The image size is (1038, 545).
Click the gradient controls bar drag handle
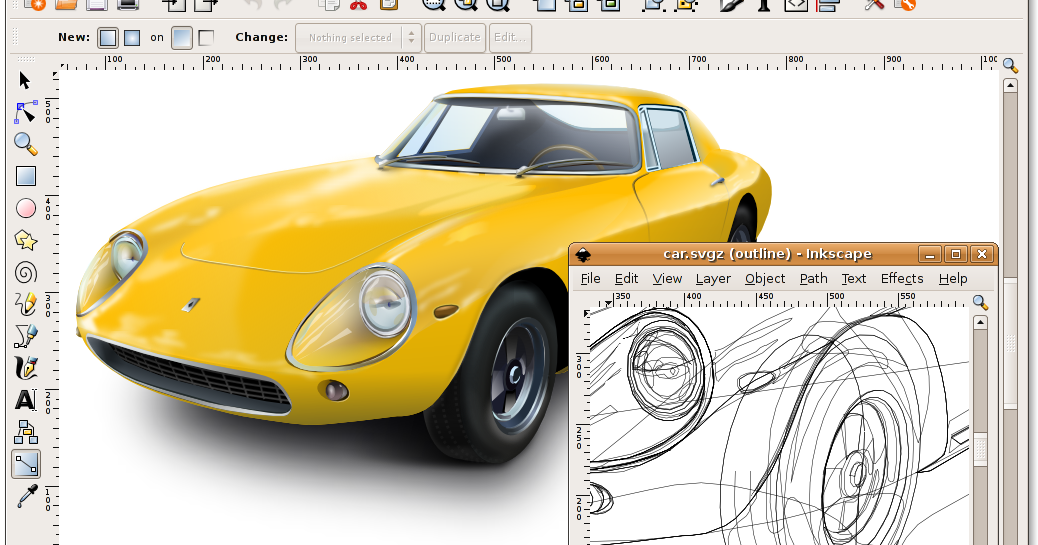15,38
